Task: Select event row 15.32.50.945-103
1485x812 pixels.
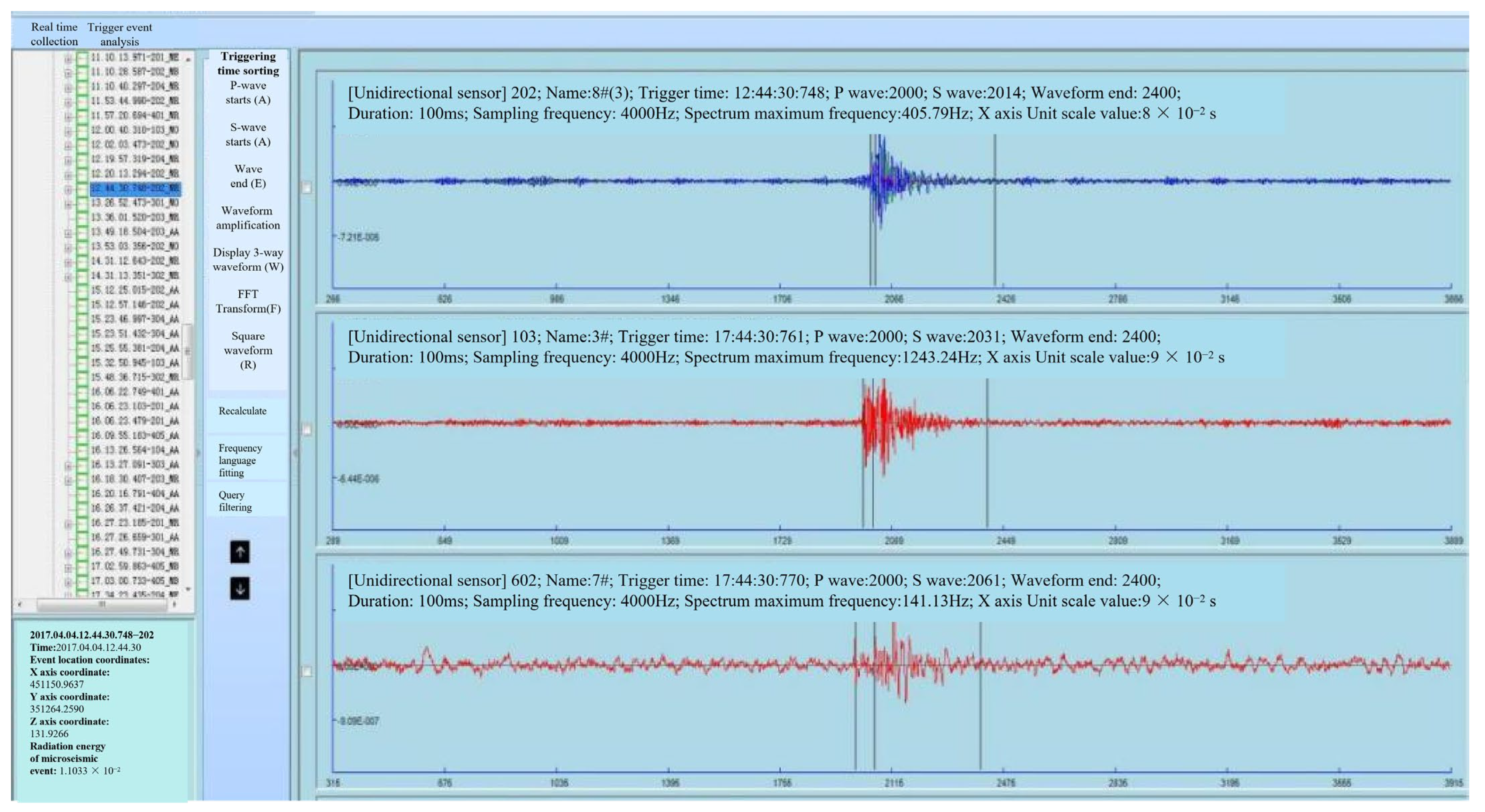Action: 135,363
